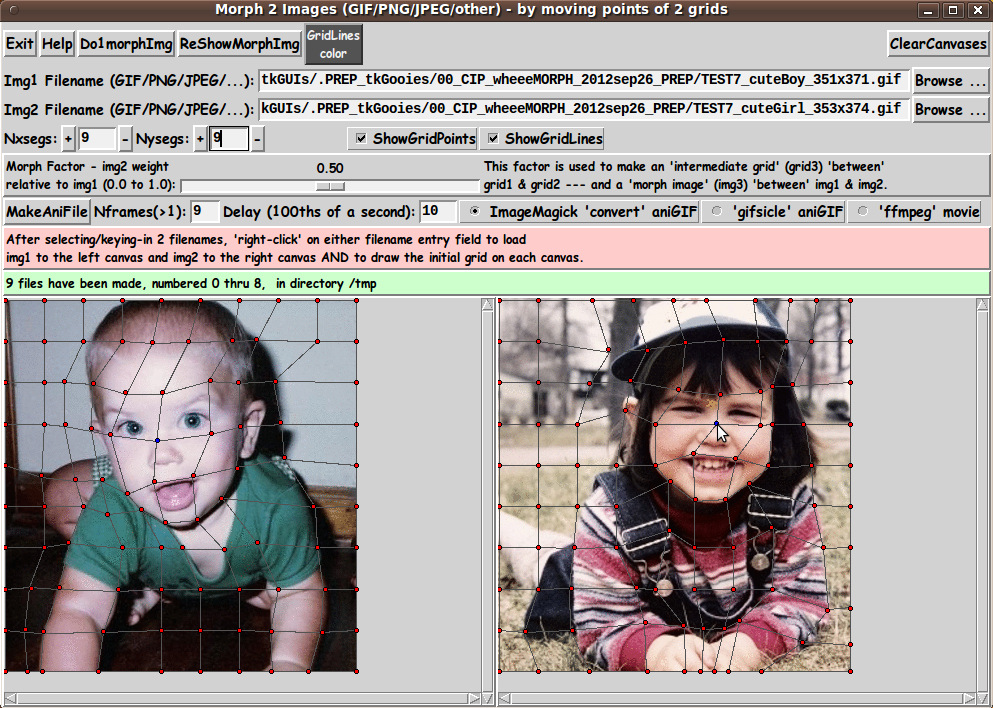Minimize the Morph 2 Images window
The height and width of the screenshot is (708, 993).
point(929,10)
